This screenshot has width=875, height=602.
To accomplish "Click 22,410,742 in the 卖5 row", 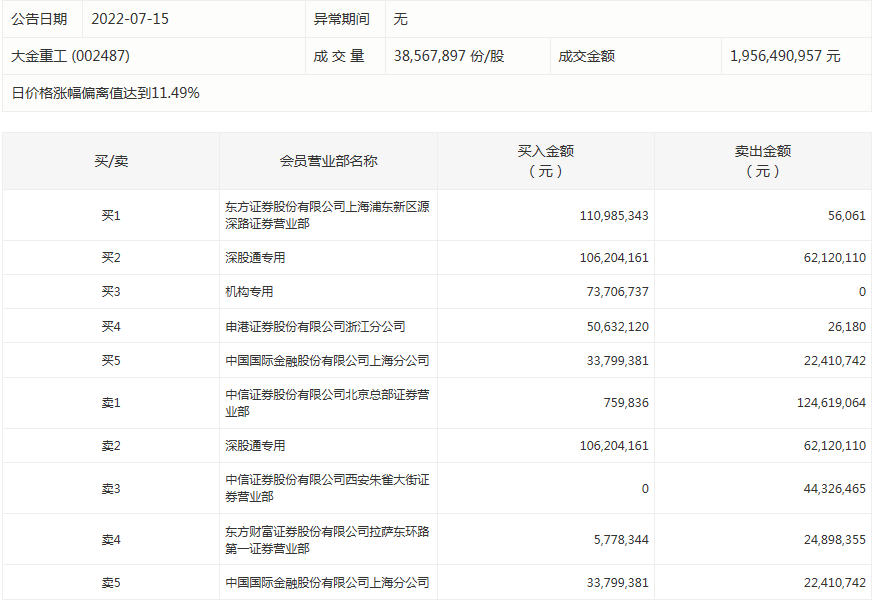I will tap(835, 582).
